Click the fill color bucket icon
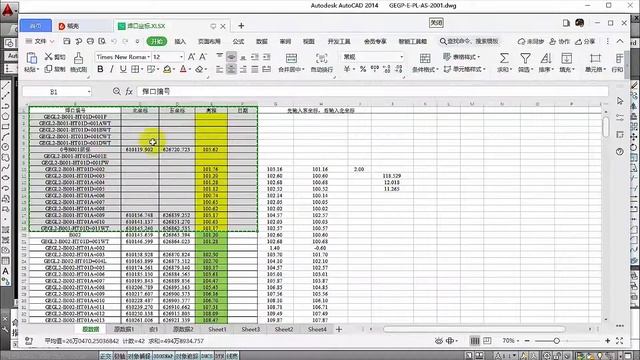640x360 pixels. point(167,69)
